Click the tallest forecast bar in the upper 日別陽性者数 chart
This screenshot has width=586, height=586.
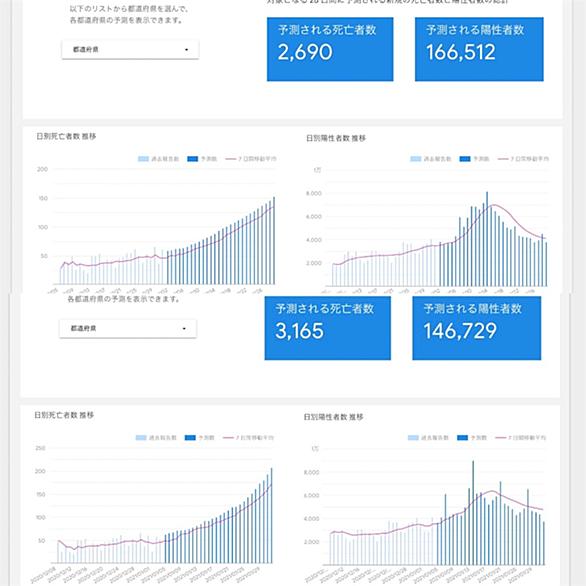click(x=487, y=239)
